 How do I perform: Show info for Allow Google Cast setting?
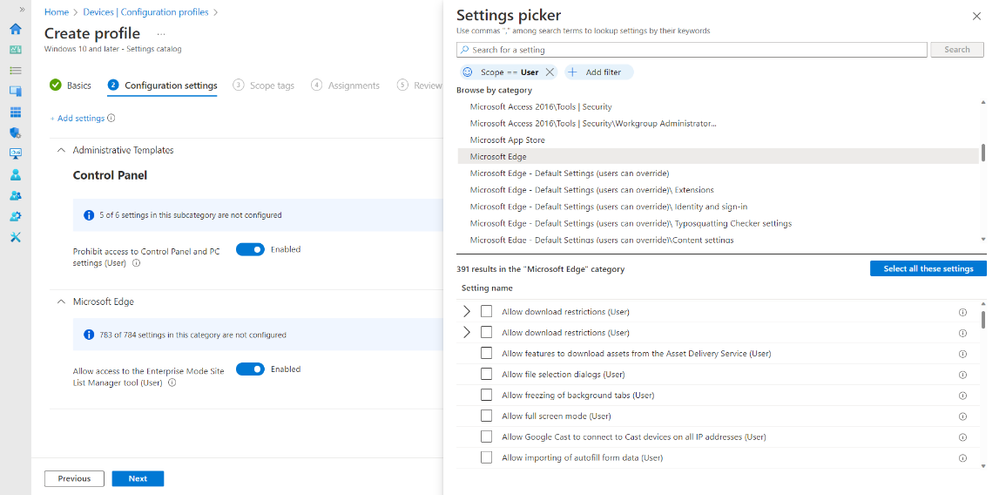tap(963, 437)
